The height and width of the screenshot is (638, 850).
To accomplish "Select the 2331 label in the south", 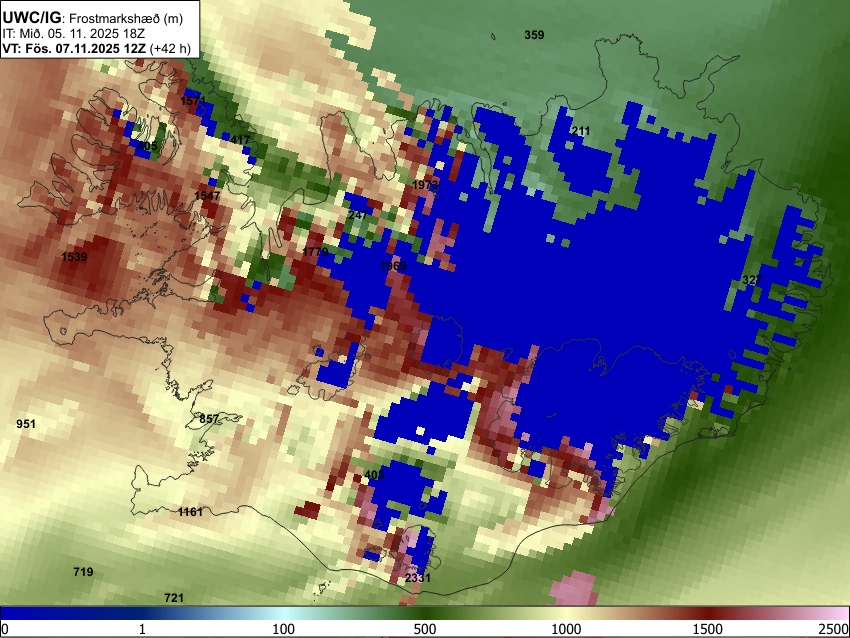I will [x=418, y=578].
